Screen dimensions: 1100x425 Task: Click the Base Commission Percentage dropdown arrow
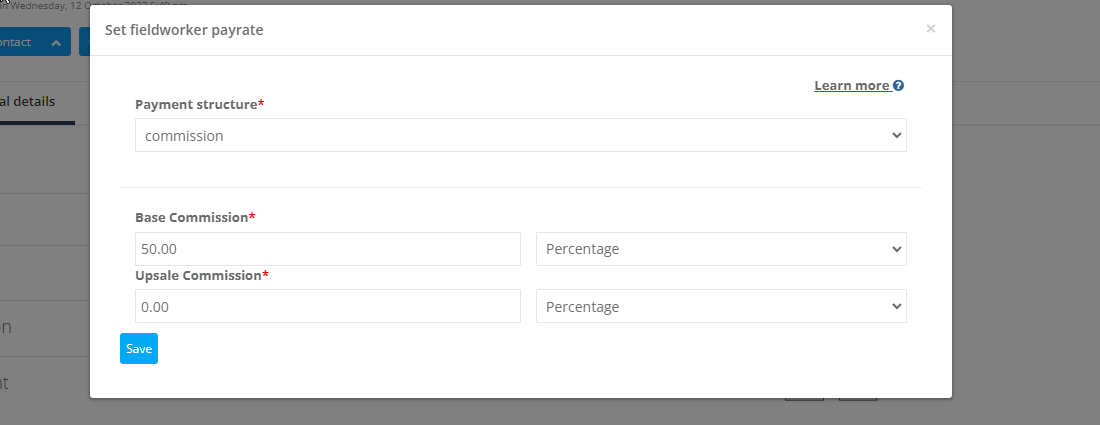[896, 249]
